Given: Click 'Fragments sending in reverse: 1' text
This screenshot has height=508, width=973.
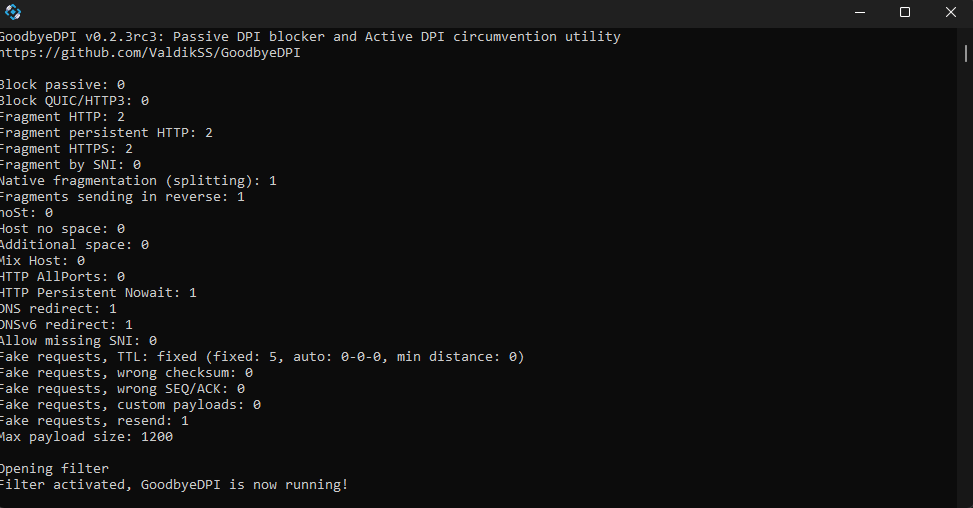Looking at the screenshot, I should pos(122,197).
